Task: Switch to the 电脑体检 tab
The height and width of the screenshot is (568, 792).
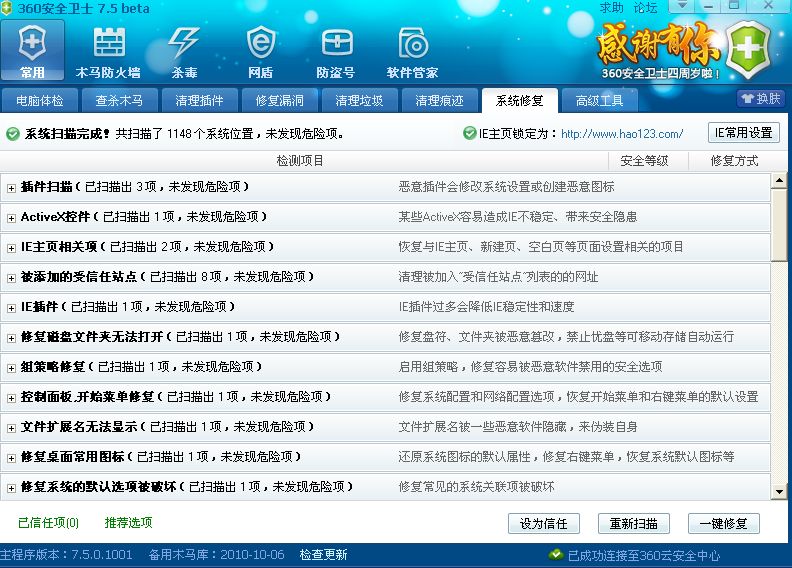Action: [40, 100]
